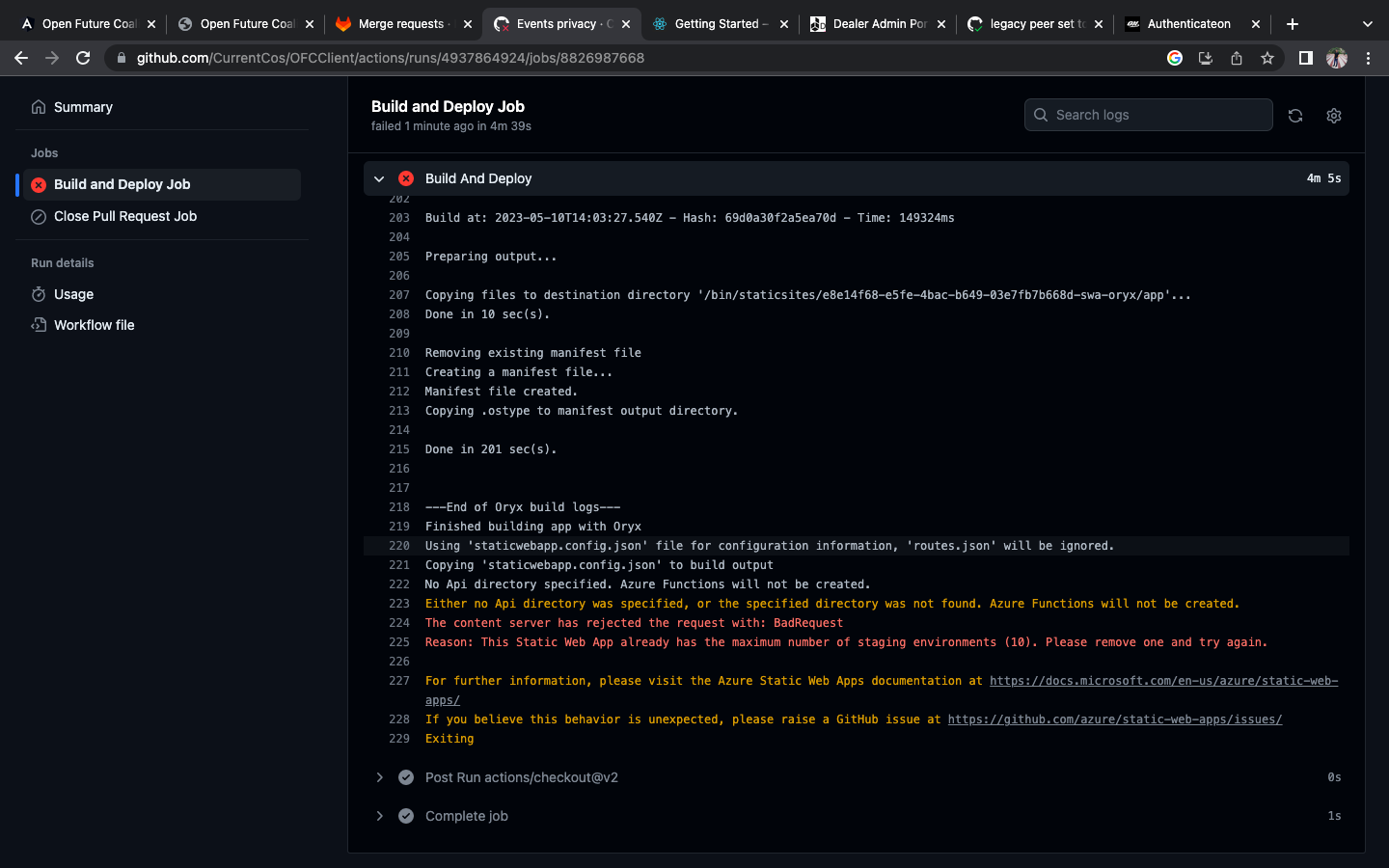Open the Summary page in sidebar

(x=83, y=107)
